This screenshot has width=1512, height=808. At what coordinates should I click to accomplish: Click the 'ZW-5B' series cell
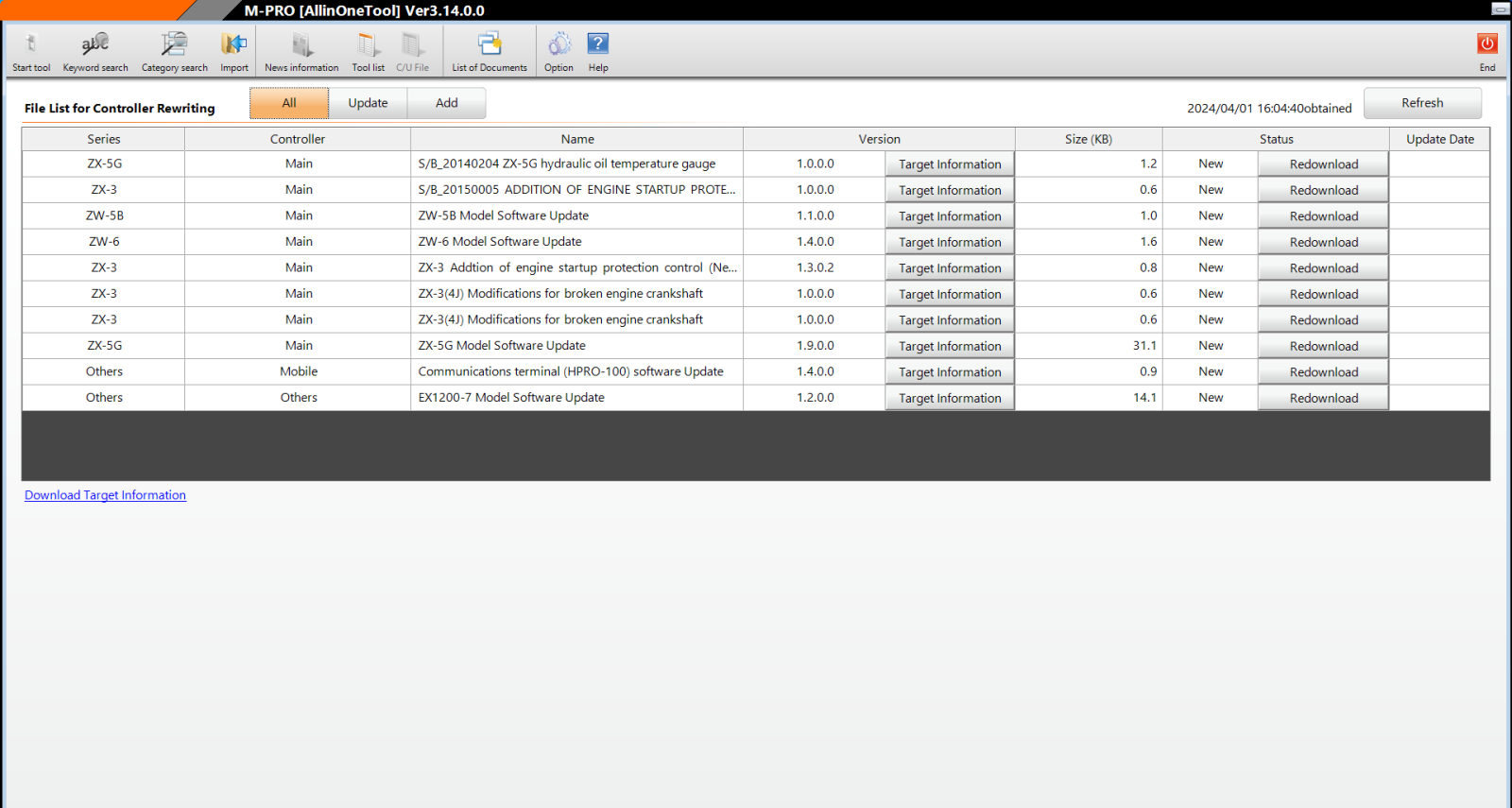coord(104,215)
